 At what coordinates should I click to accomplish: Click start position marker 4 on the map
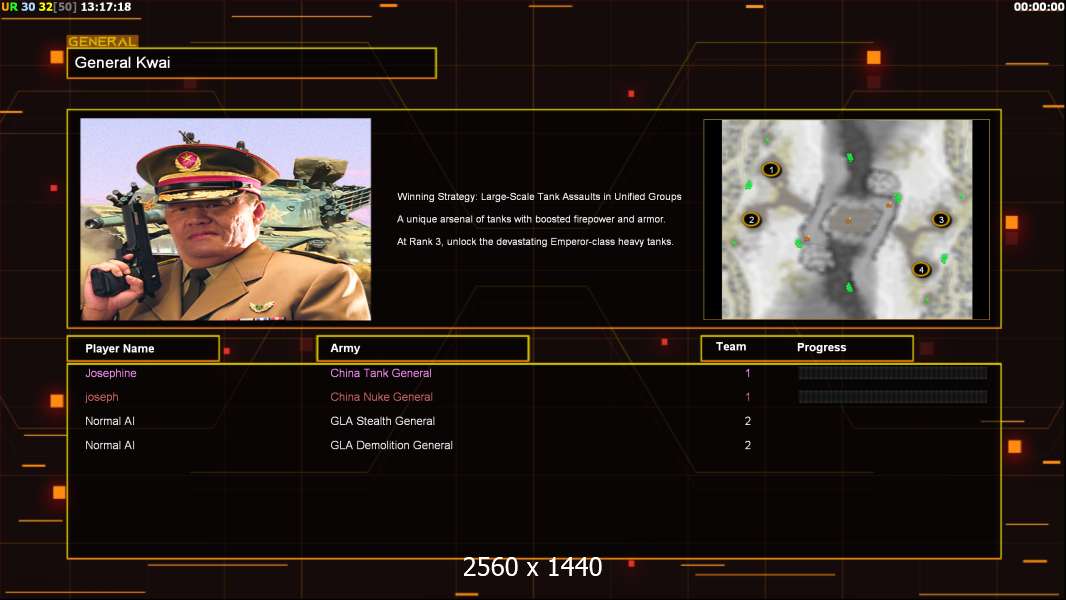(x=921, y=269)
